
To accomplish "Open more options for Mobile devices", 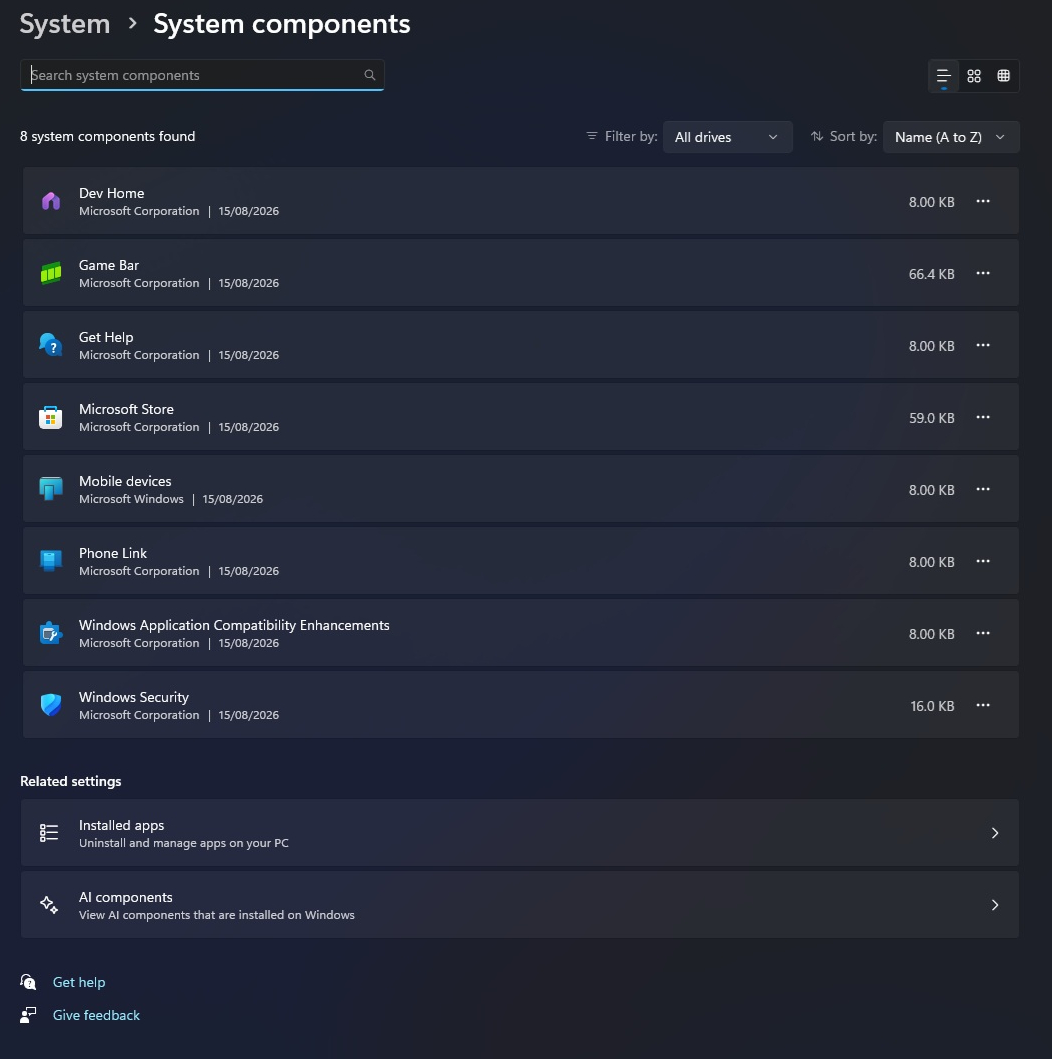I will point(982,489).
